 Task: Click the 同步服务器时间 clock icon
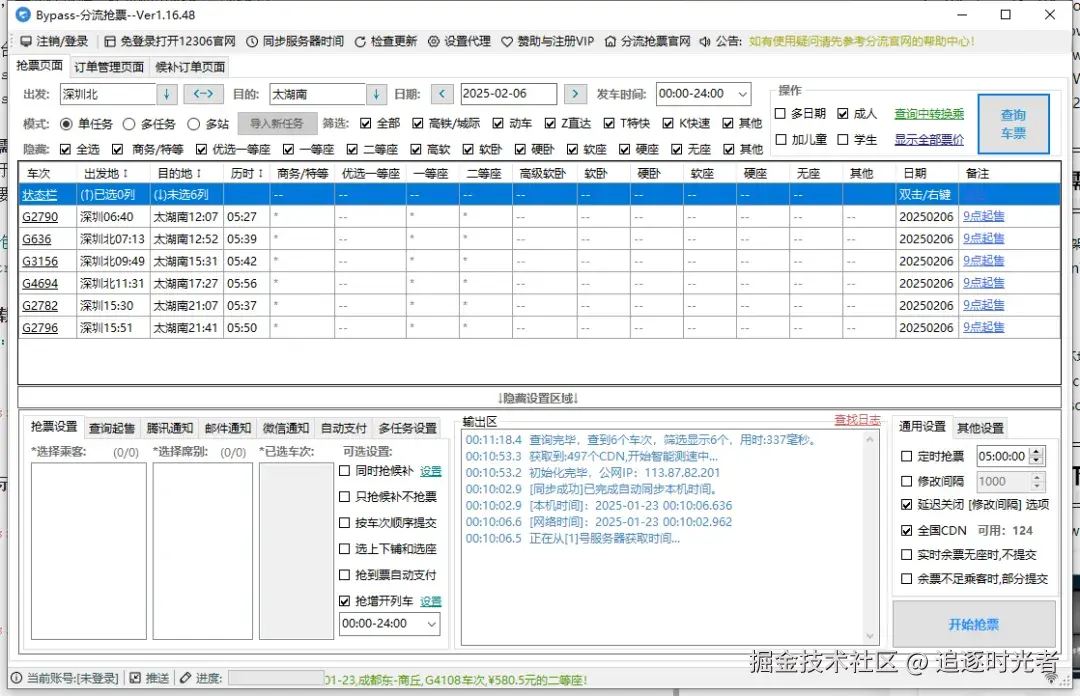pos(252,41)
